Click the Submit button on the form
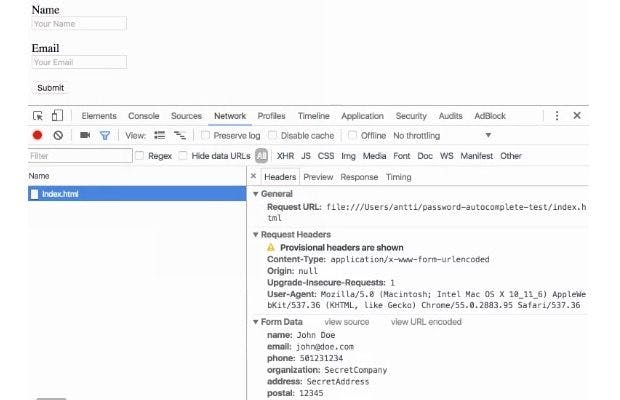The image size is (620, 400). (51, 88)
